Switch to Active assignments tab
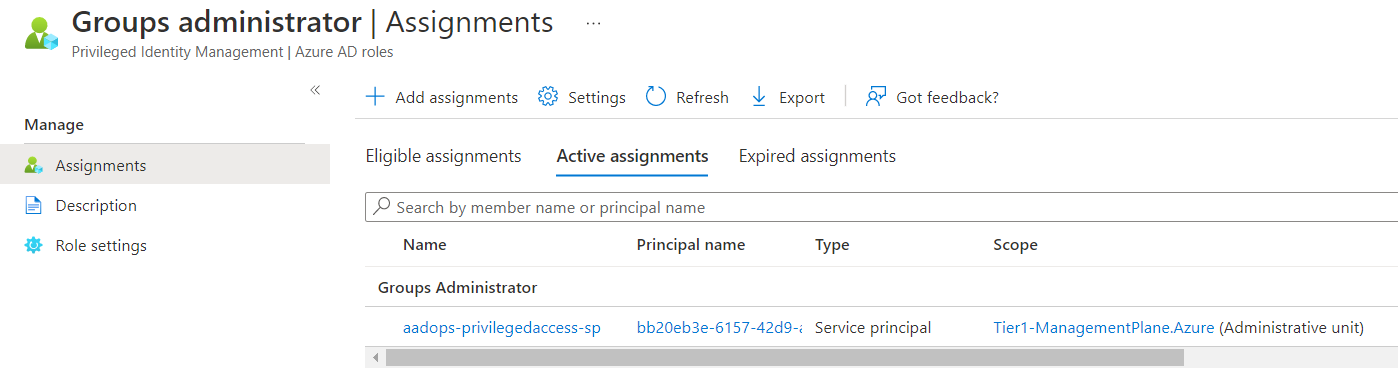Viewport: 1398px width, 371px height. [632, 156]
